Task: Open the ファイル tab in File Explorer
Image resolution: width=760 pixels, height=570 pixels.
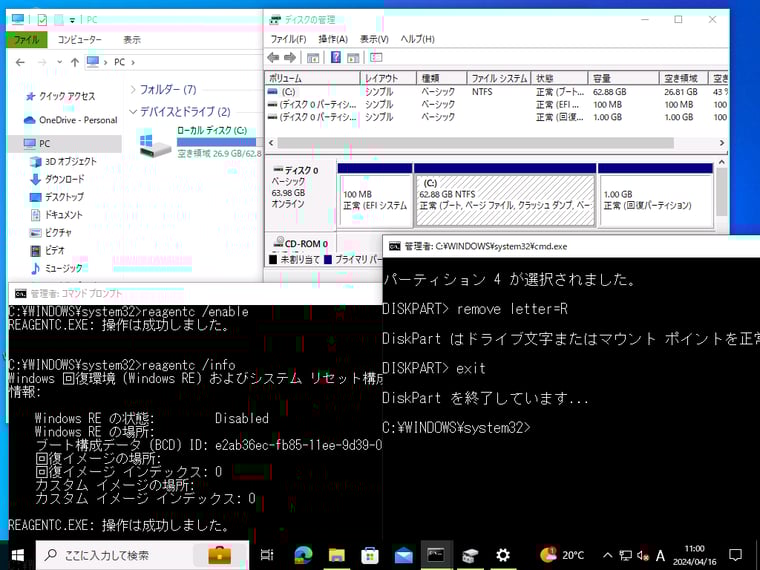Action: 27,40
